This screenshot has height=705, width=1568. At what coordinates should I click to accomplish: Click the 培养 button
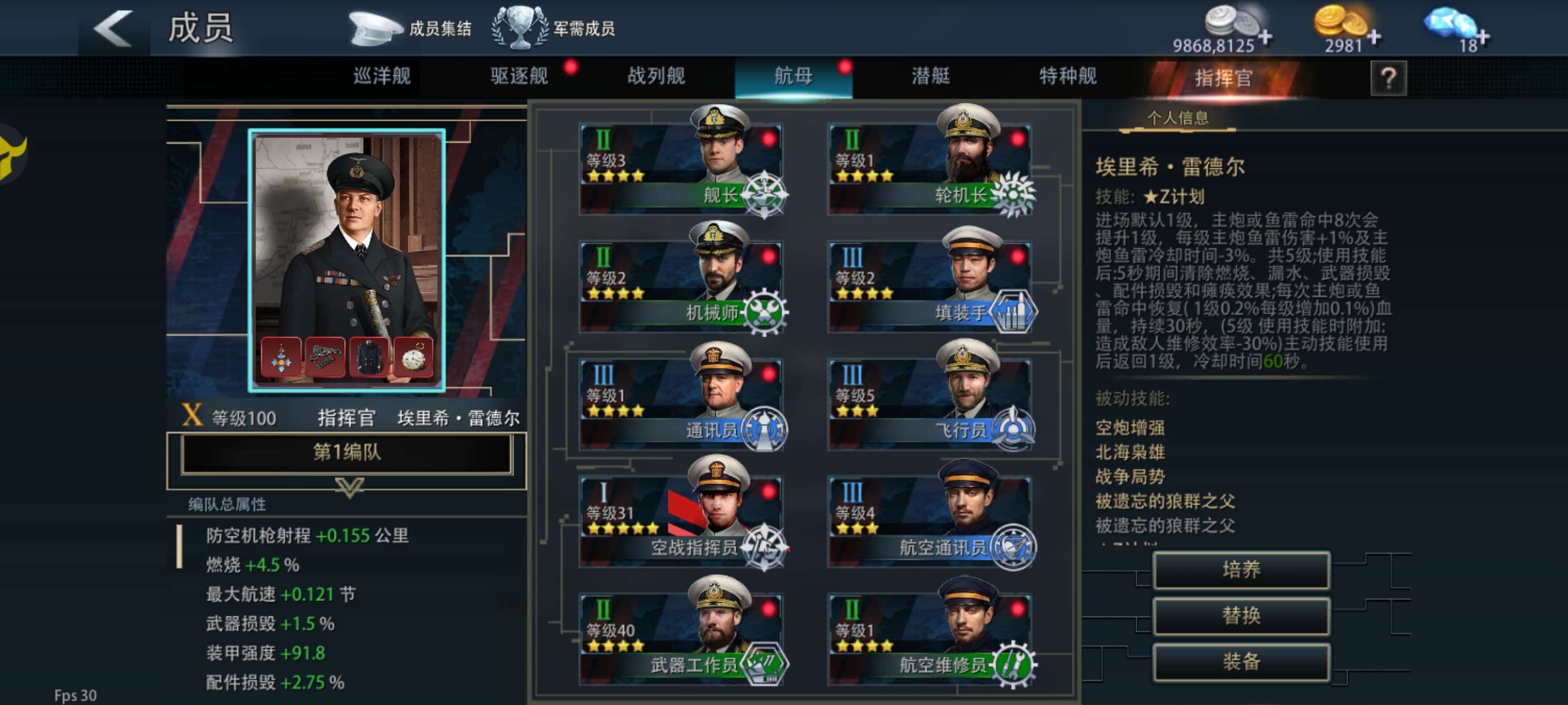point(1241,570)
